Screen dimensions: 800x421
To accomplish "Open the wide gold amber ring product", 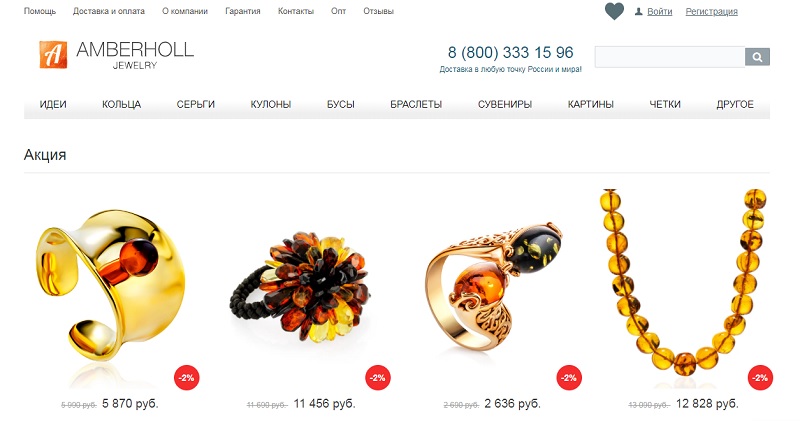I will pyautogui.click(x=111, y=286).
